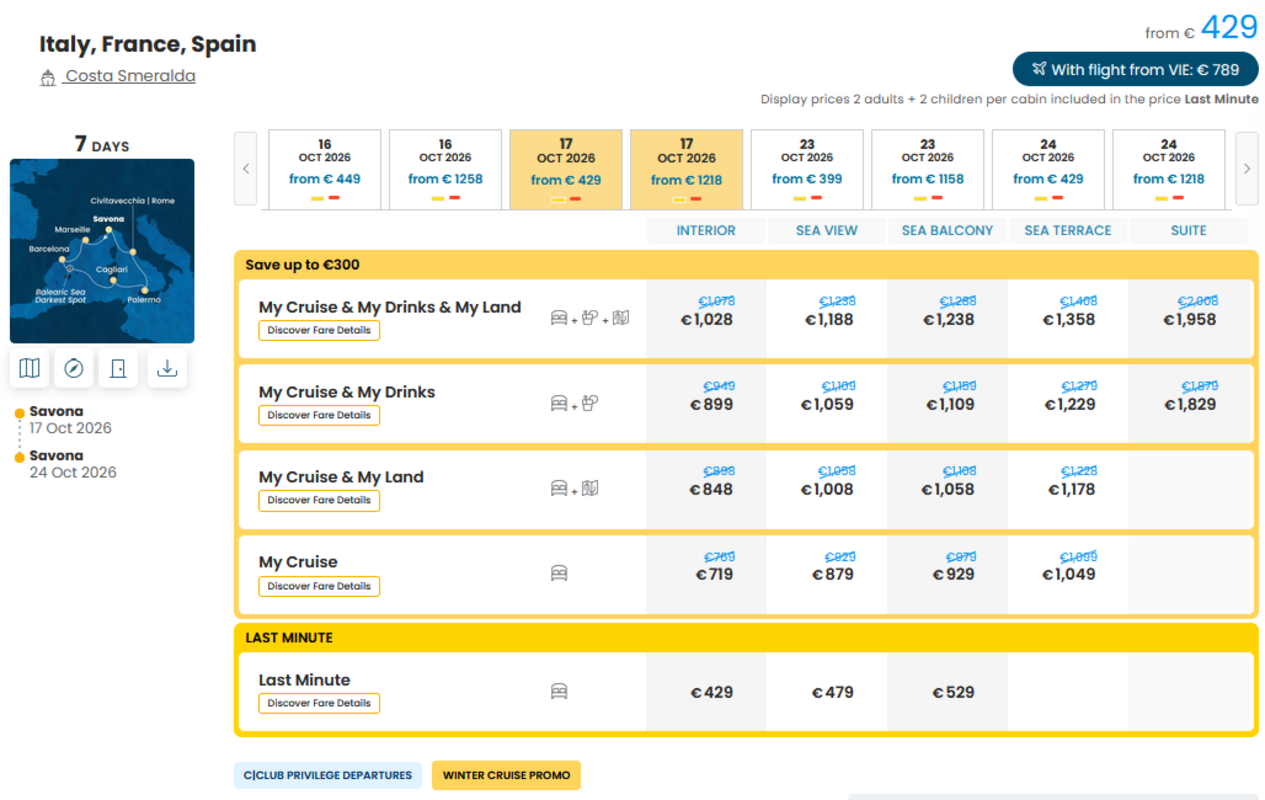Select 24 Oct 2026 from € 1218 departure
The image size is (1265, 800).
click(x=1169, y=169)
